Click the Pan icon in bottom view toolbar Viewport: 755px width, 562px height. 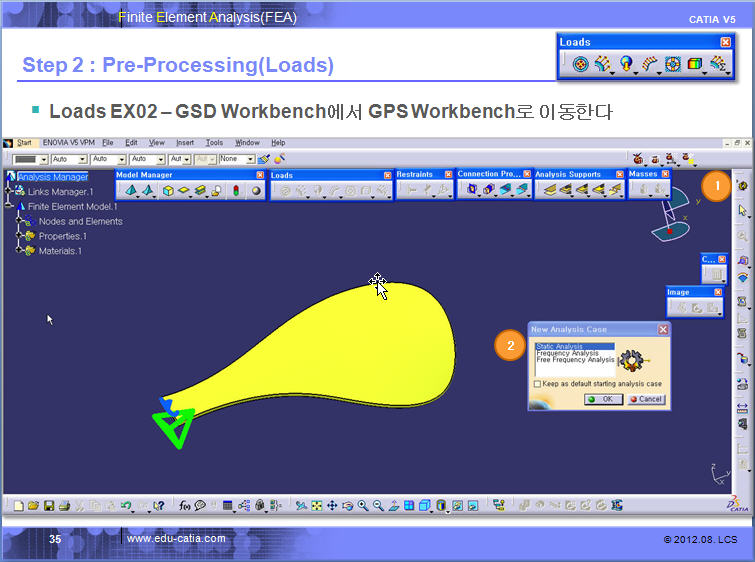(331, 506)
